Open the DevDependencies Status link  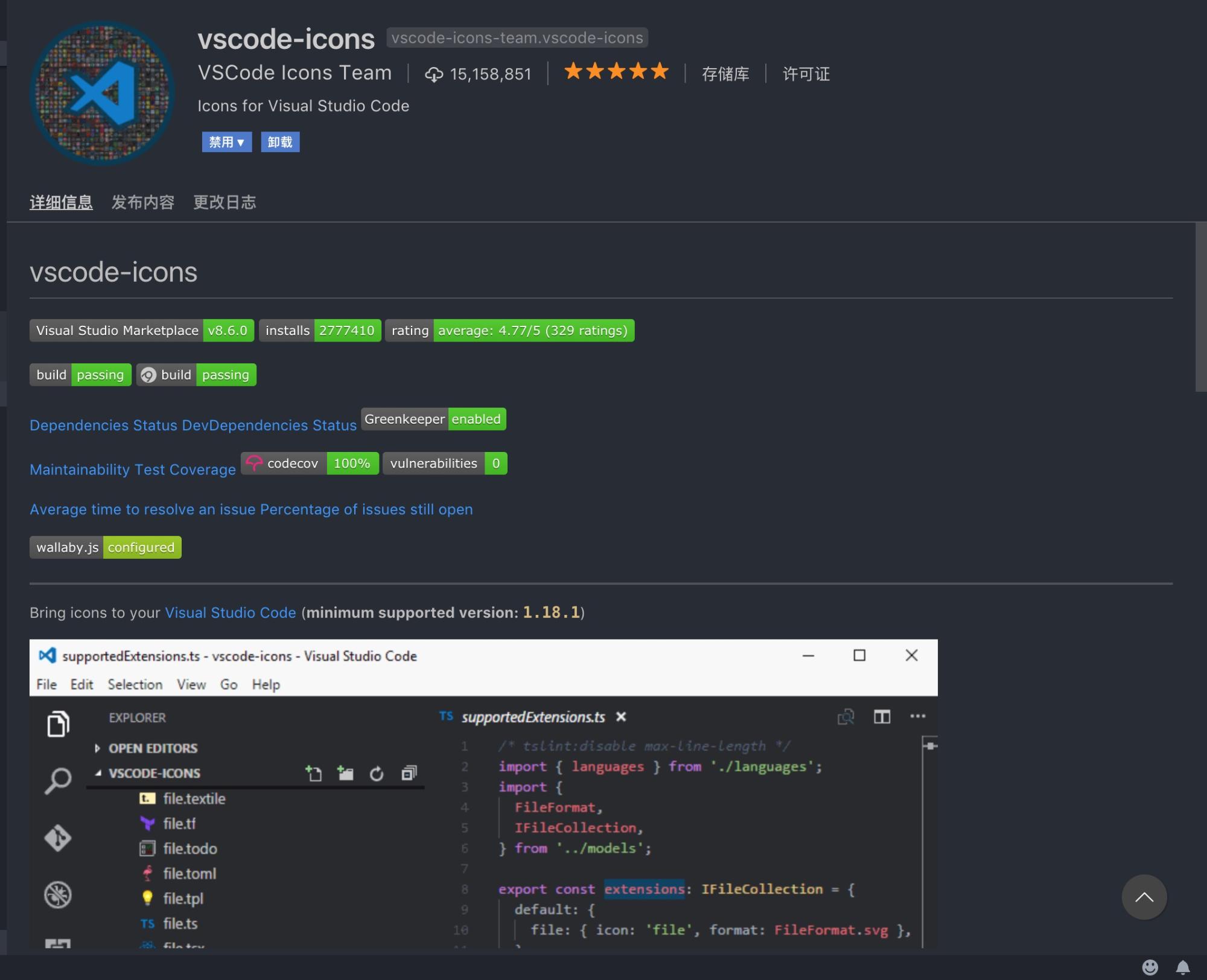[x=269, y=425]
